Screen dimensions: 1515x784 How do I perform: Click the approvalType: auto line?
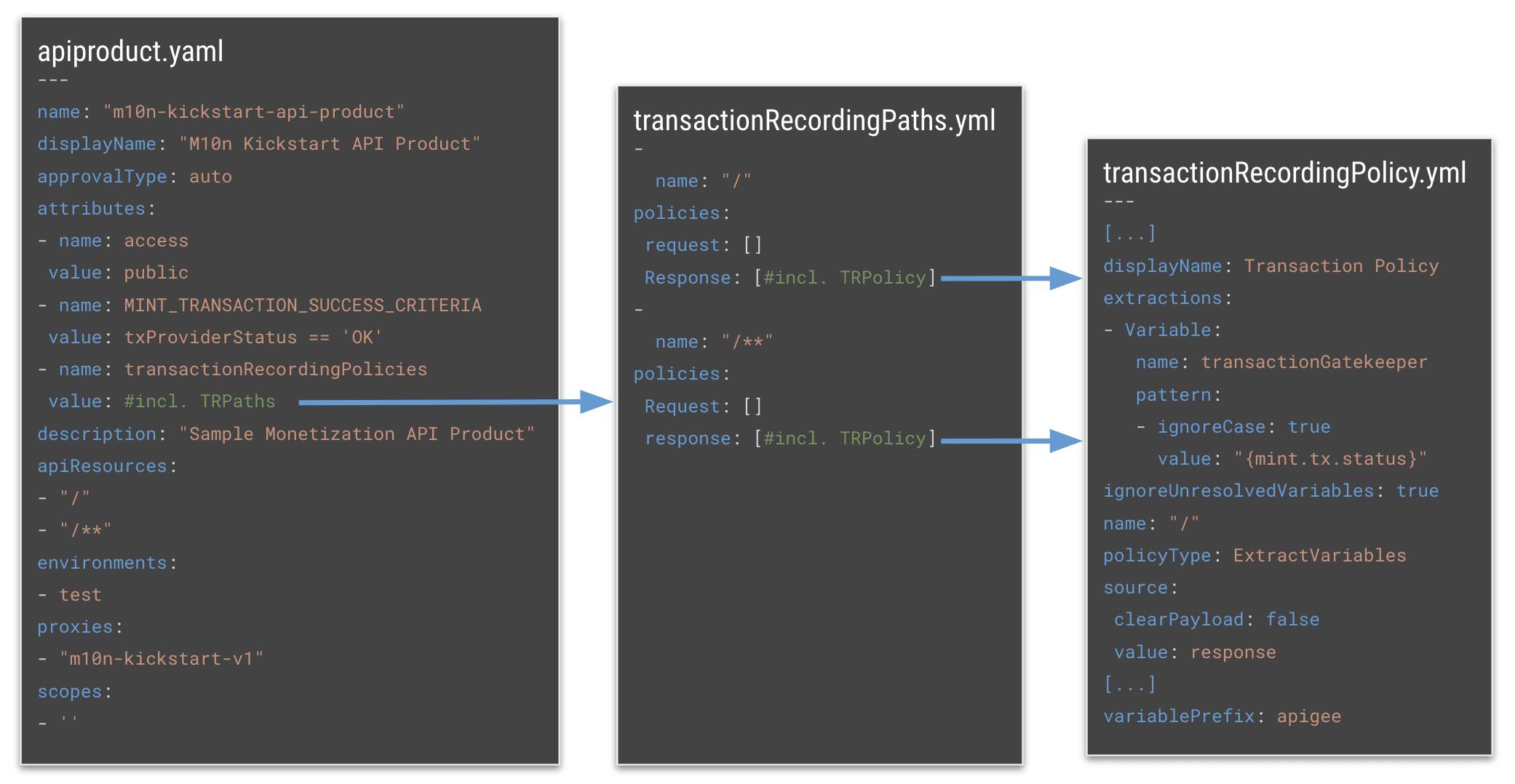135,177
